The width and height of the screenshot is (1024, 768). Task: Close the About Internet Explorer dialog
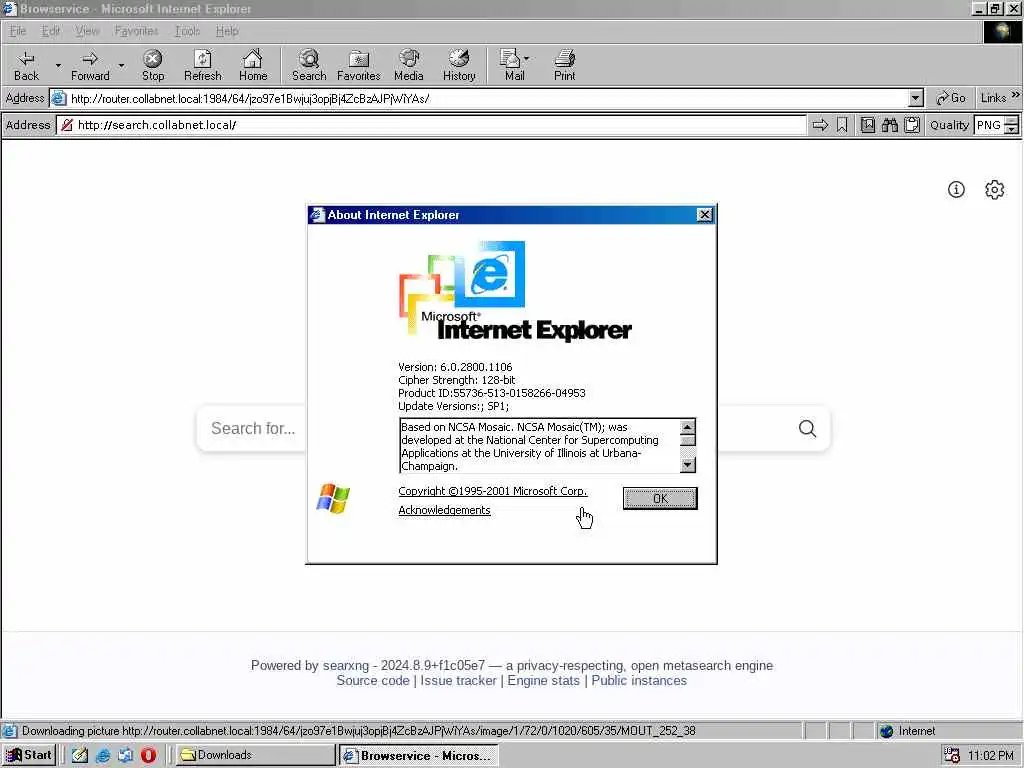[x=705, y=215]
